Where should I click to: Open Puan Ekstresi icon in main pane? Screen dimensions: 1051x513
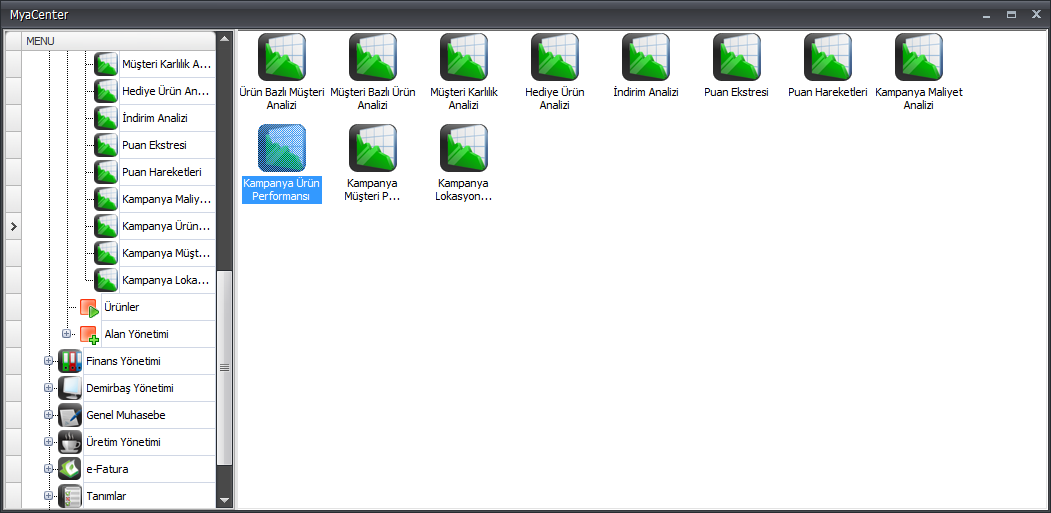[x=737, y=57]
